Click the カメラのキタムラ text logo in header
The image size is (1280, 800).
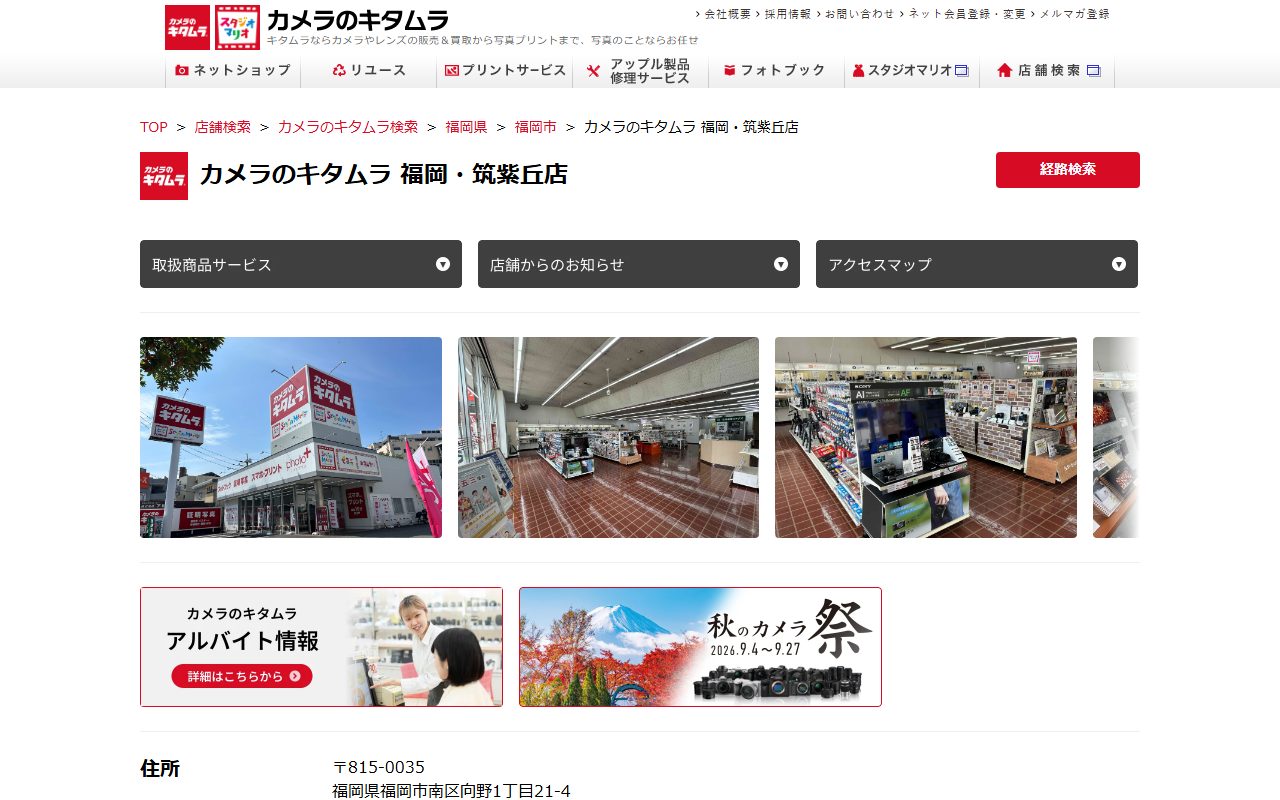tap(357, 19)
